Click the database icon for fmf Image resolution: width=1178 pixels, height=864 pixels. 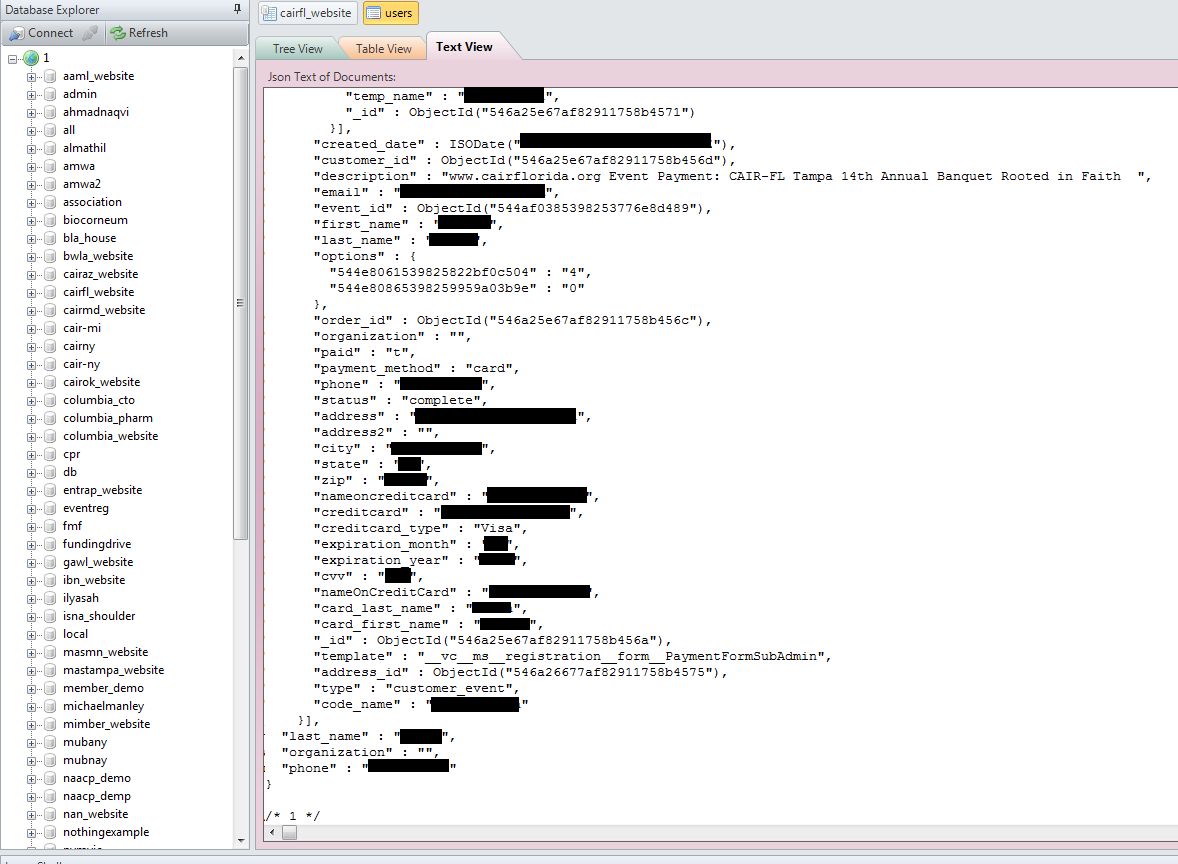click(x=50, y=526)
